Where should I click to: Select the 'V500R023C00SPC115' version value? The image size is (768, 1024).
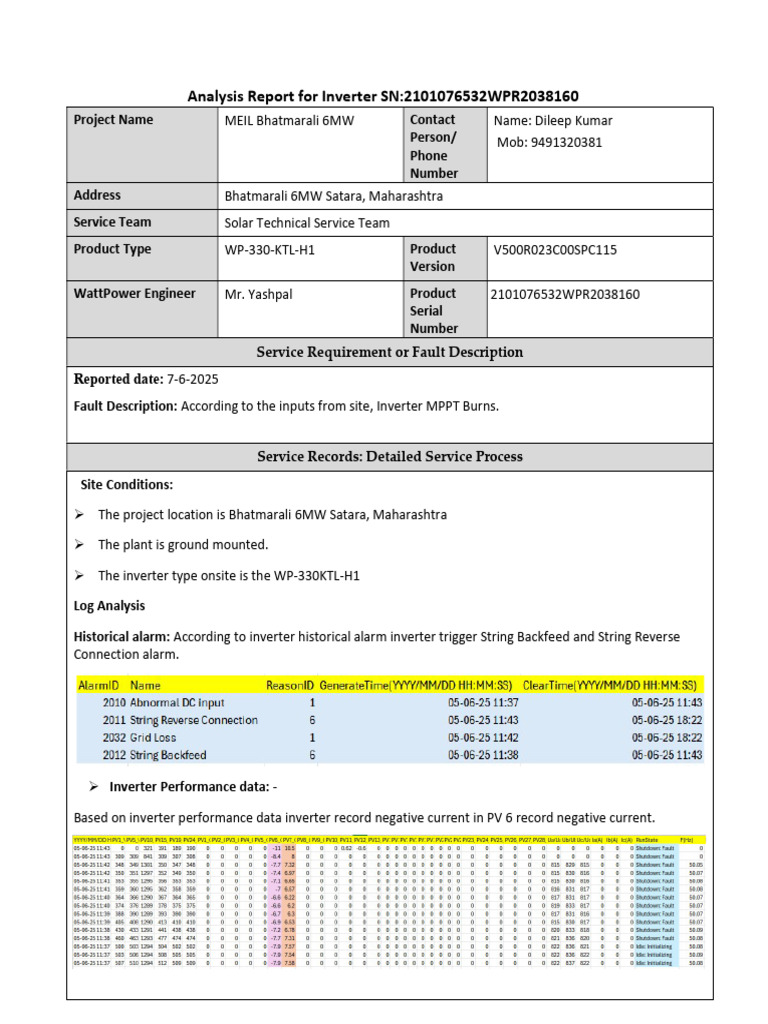tap(555, 249)
